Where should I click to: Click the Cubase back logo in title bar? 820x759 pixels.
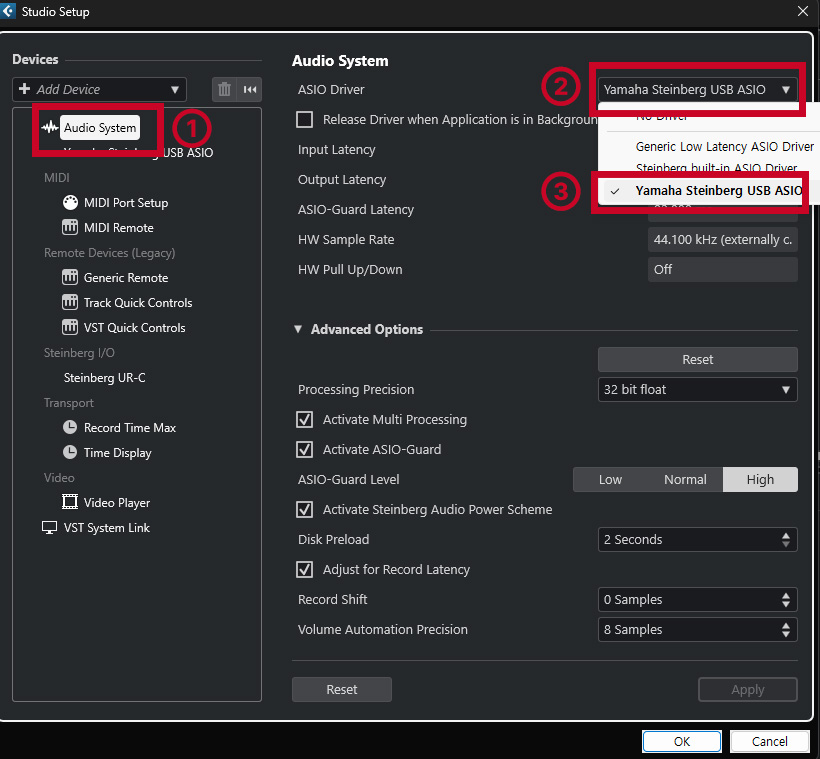coord(8,10)
